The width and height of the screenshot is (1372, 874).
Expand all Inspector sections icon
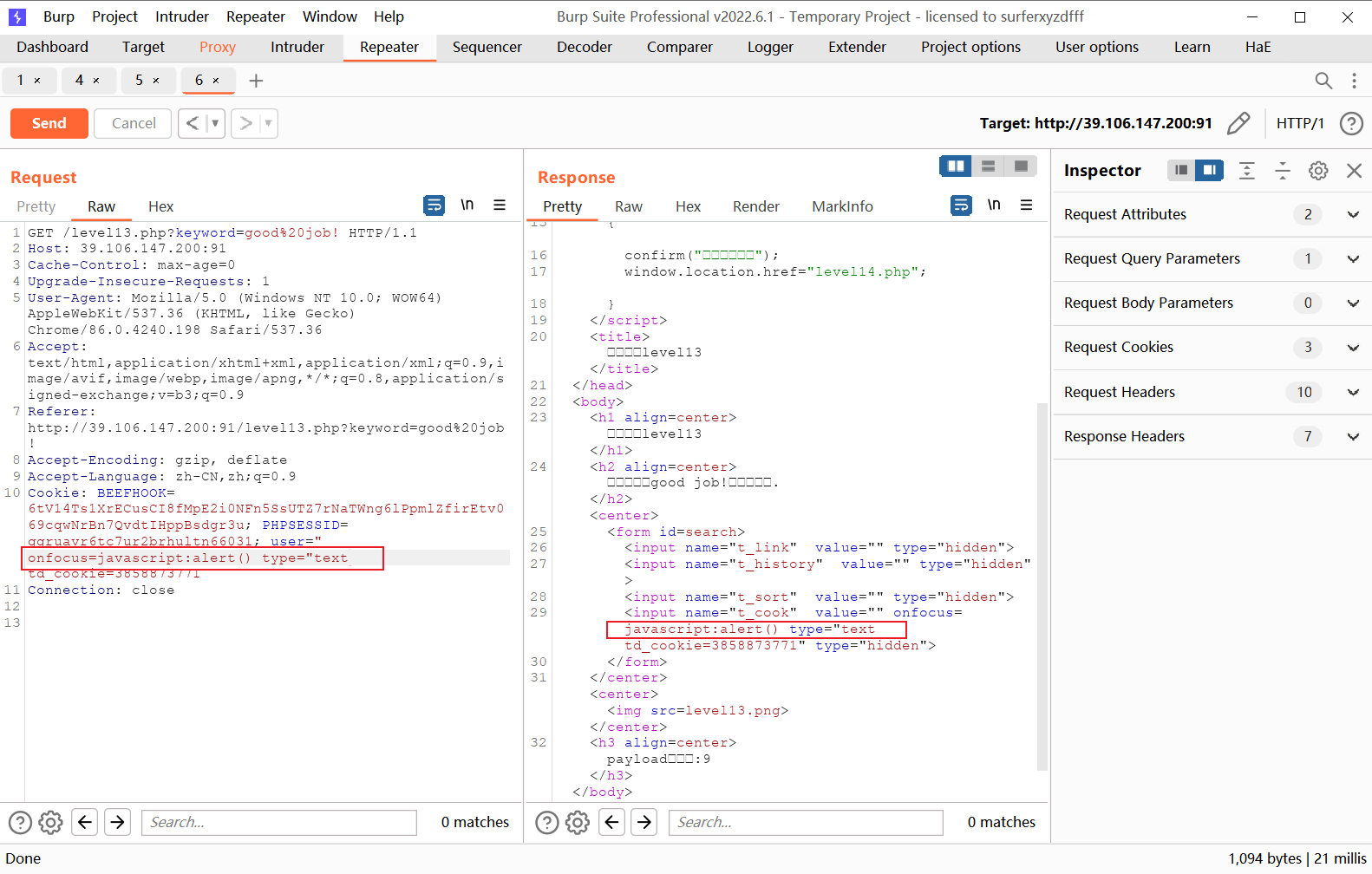click(1247, 171)
